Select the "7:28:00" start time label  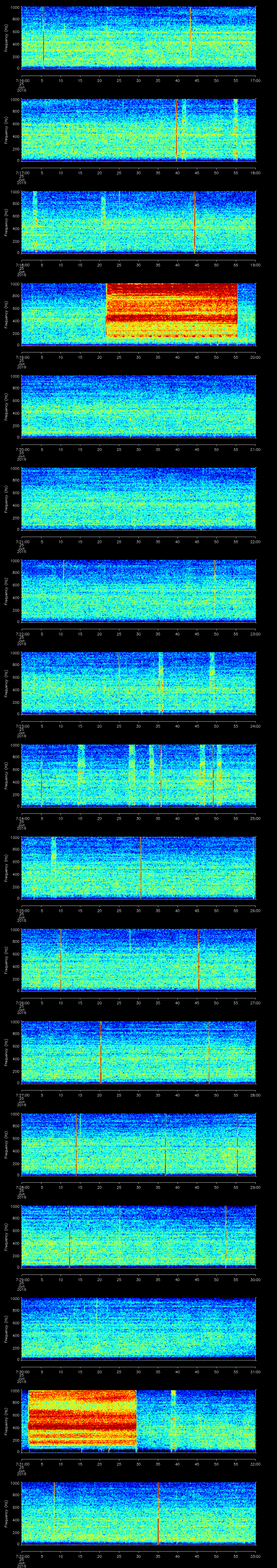pos(22,1187)
